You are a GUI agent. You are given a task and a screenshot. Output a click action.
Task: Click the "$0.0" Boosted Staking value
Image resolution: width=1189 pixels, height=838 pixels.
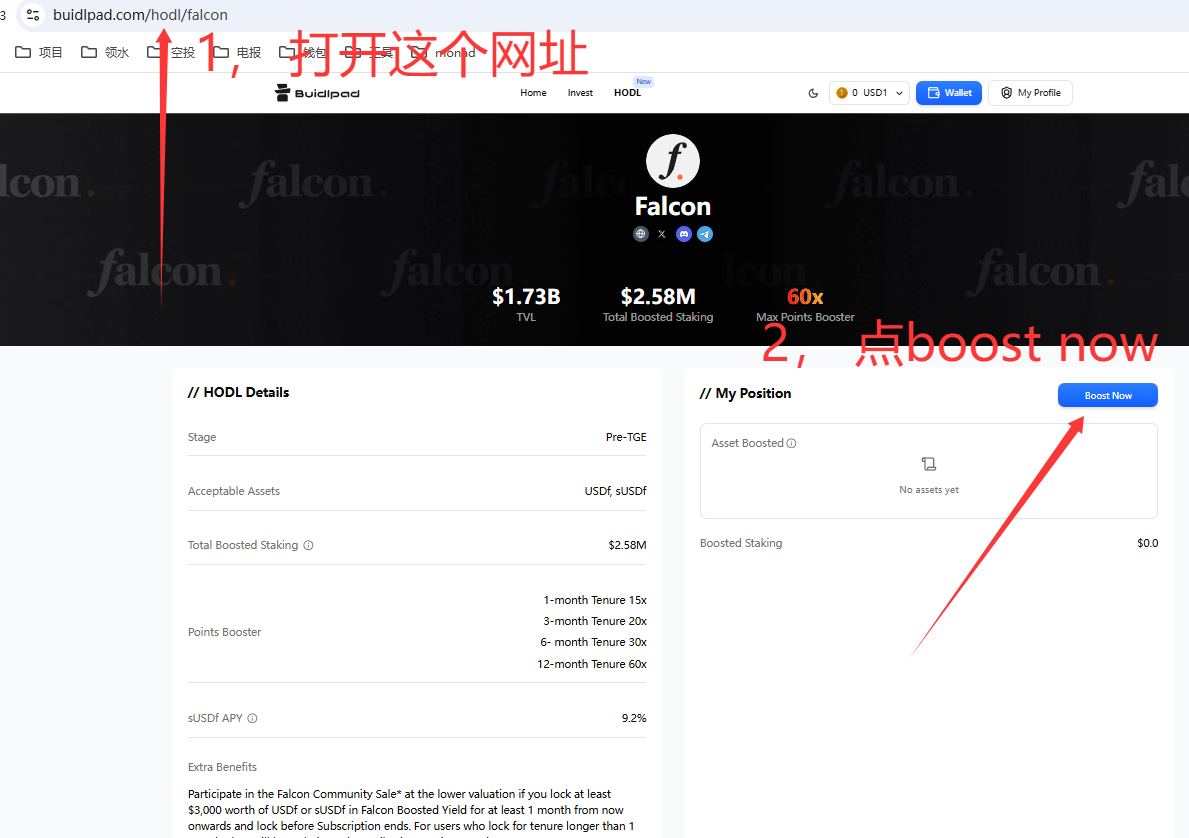click(1147, 543)
